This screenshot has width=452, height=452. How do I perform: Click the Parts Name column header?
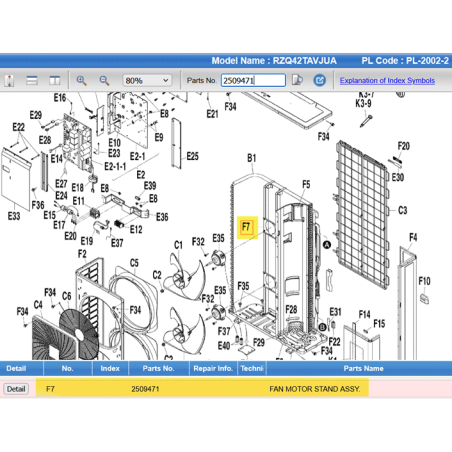click(363, 368)
